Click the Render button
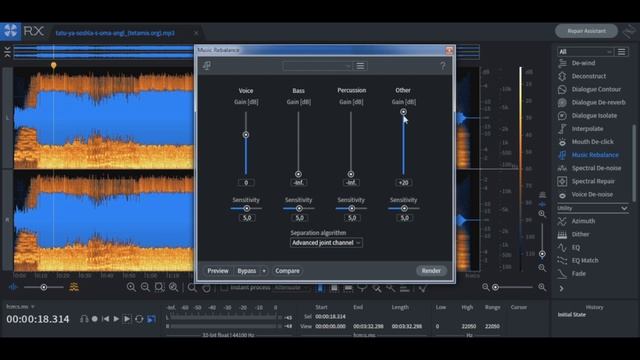 431,271
